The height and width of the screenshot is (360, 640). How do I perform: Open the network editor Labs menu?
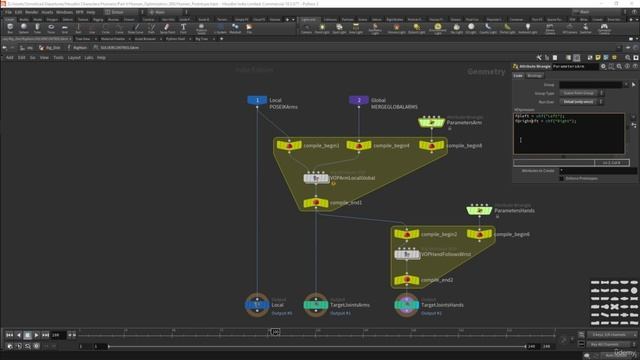[89, 58]
